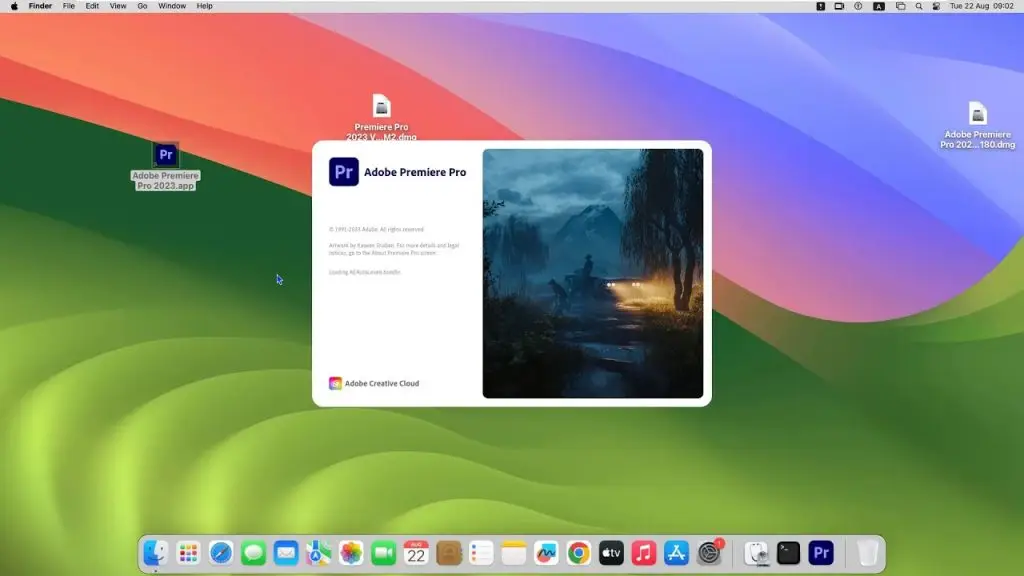Viewport: 1024px width, 576px height.
Task: Start FaceTime from the Dock
Action: click(x=383, y=553)
